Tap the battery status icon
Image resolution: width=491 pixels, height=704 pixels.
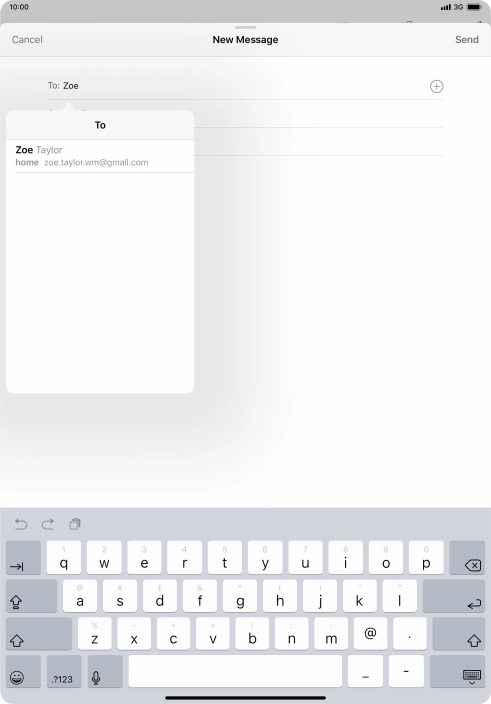tap(474, 7)
